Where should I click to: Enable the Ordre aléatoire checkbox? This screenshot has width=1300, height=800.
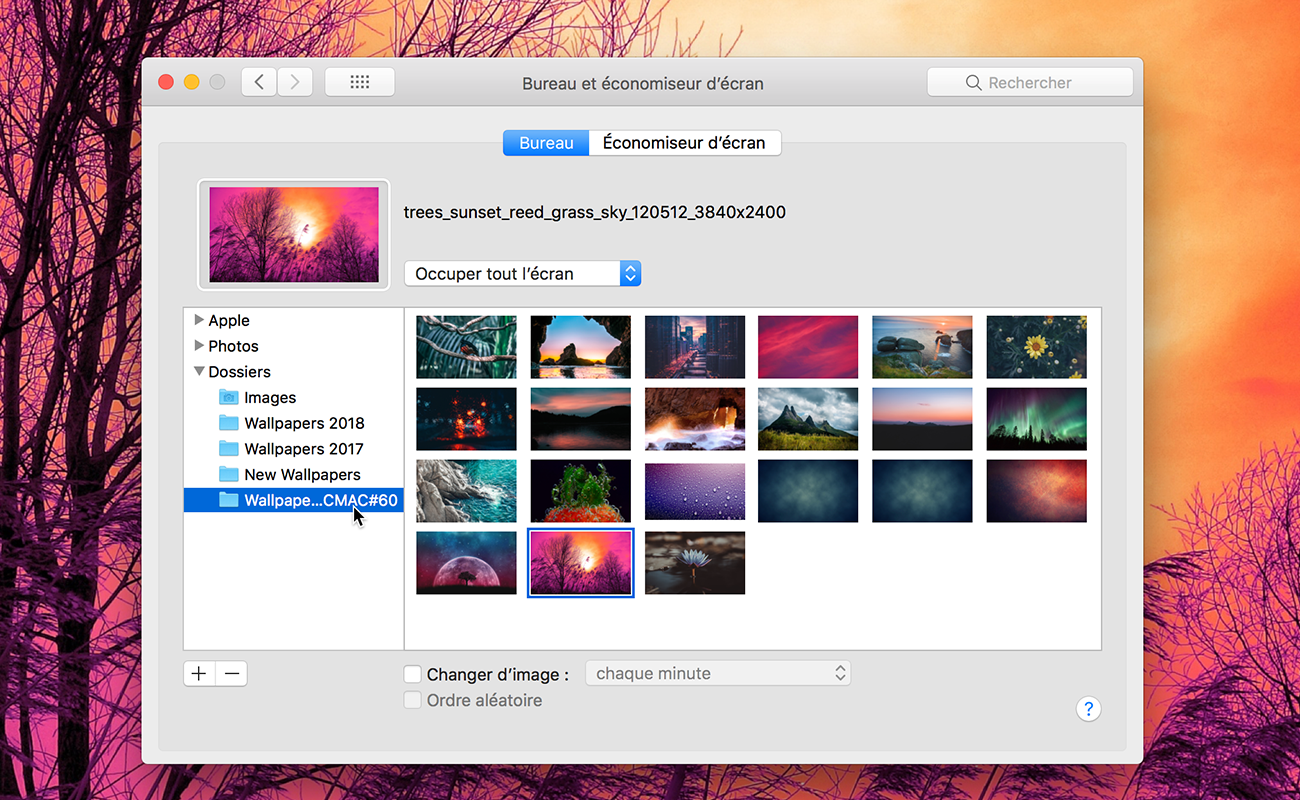click(413, 700)
